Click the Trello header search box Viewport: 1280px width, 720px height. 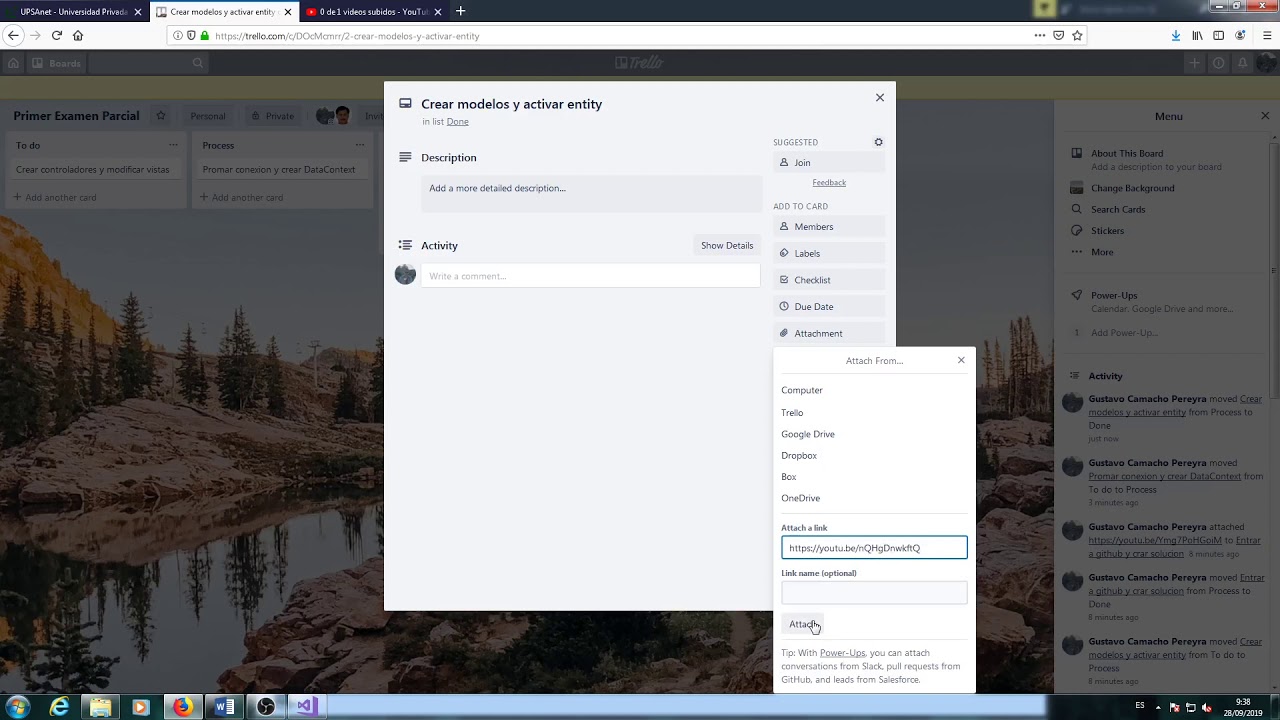150,63
